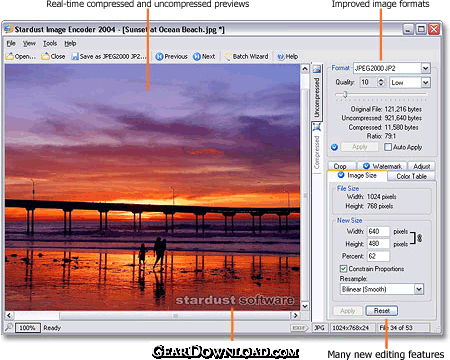Click the horizontal scrollbar left arrow
The height and width of the screenshot is (360, 450).
[9, 315]
